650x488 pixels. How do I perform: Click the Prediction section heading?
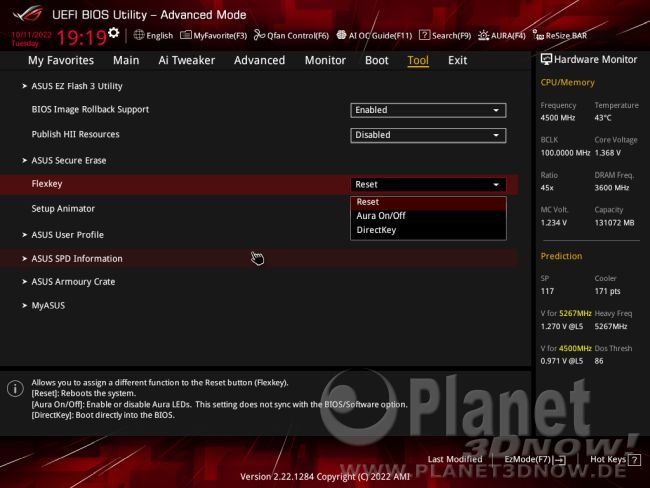(561, 256)
